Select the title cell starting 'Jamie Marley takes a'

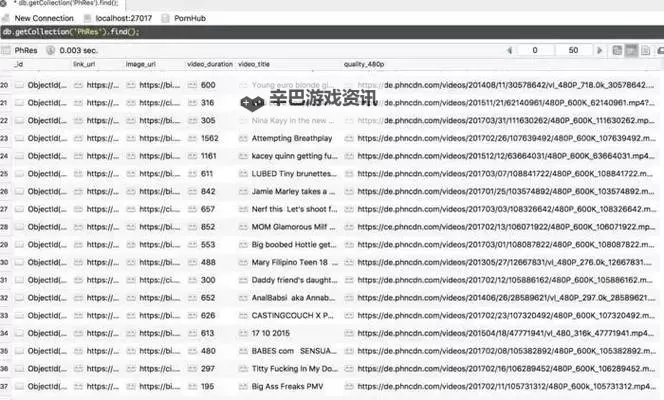click(293, 192)
